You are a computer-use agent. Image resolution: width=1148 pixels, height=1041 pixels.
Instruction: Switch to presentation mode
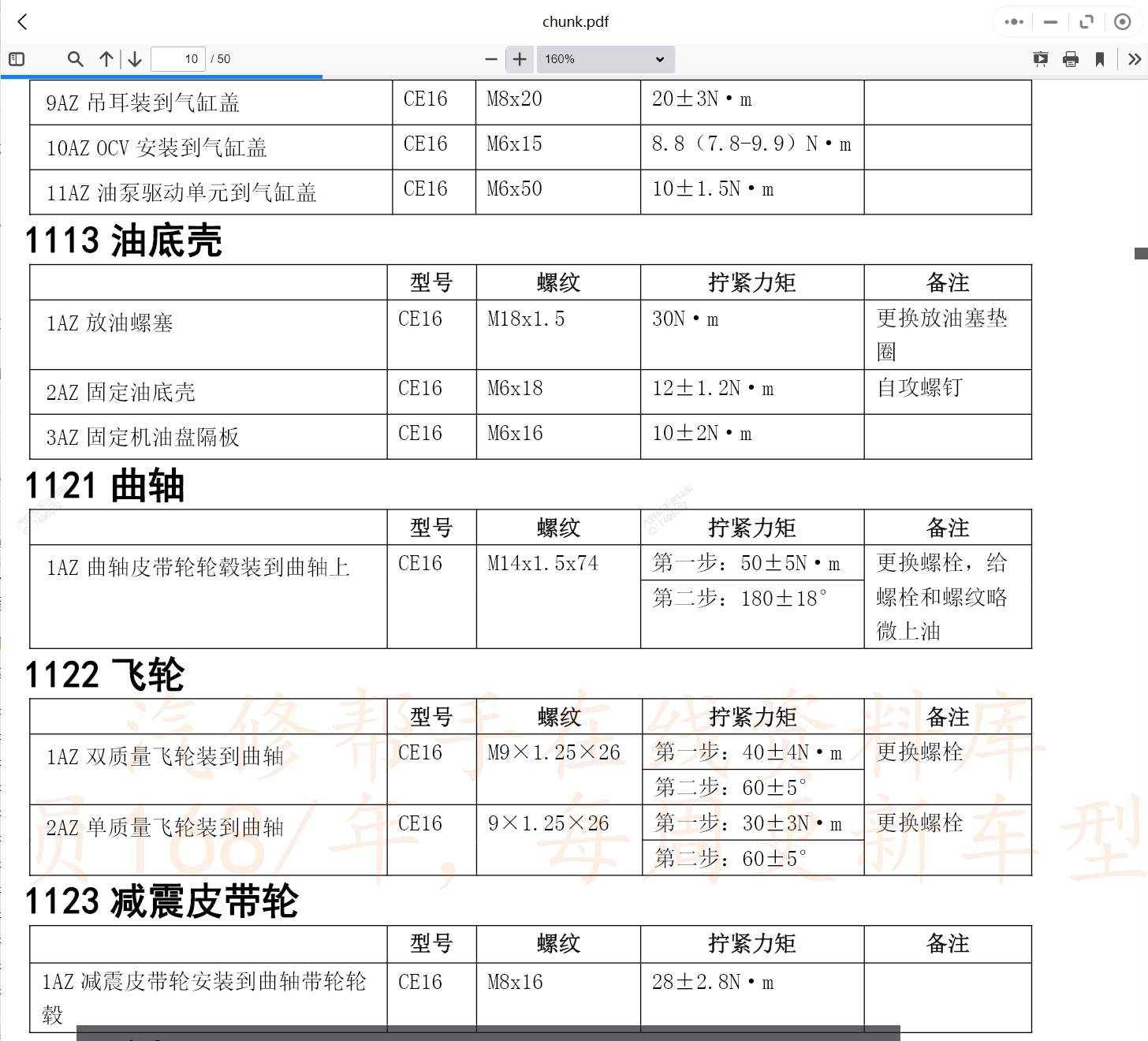tap(1041, 58)
